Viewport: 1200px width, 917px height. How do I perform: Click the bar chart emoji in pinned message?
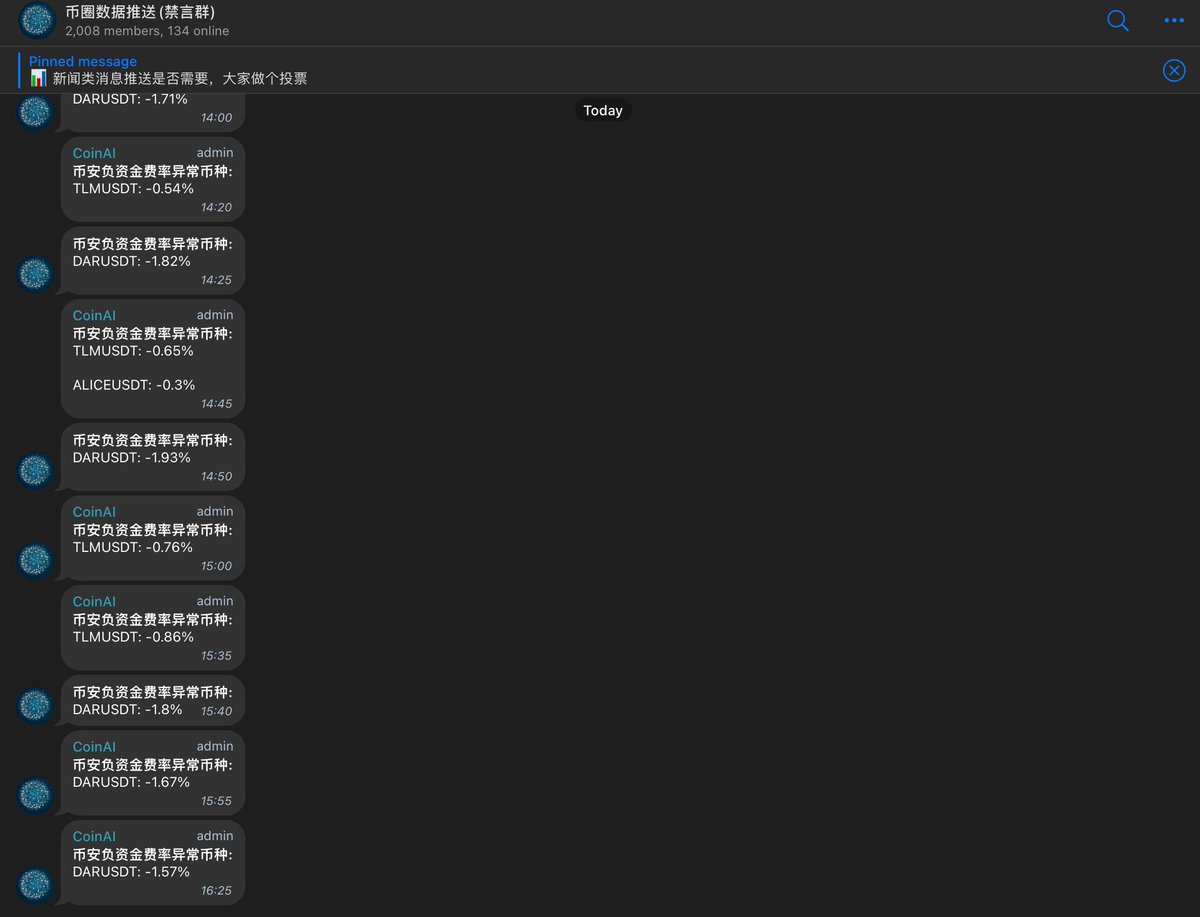pos(38,78)
